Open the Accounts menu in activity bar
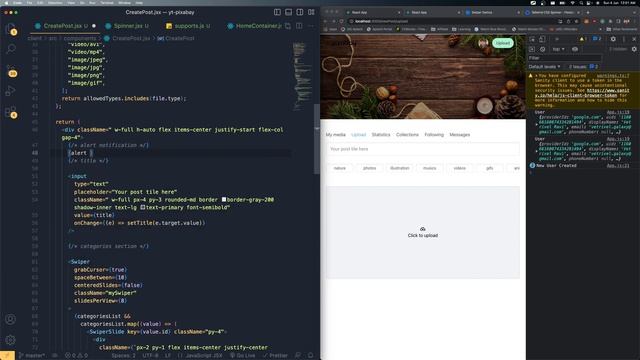The image size is (640, 360). point(11,319)
